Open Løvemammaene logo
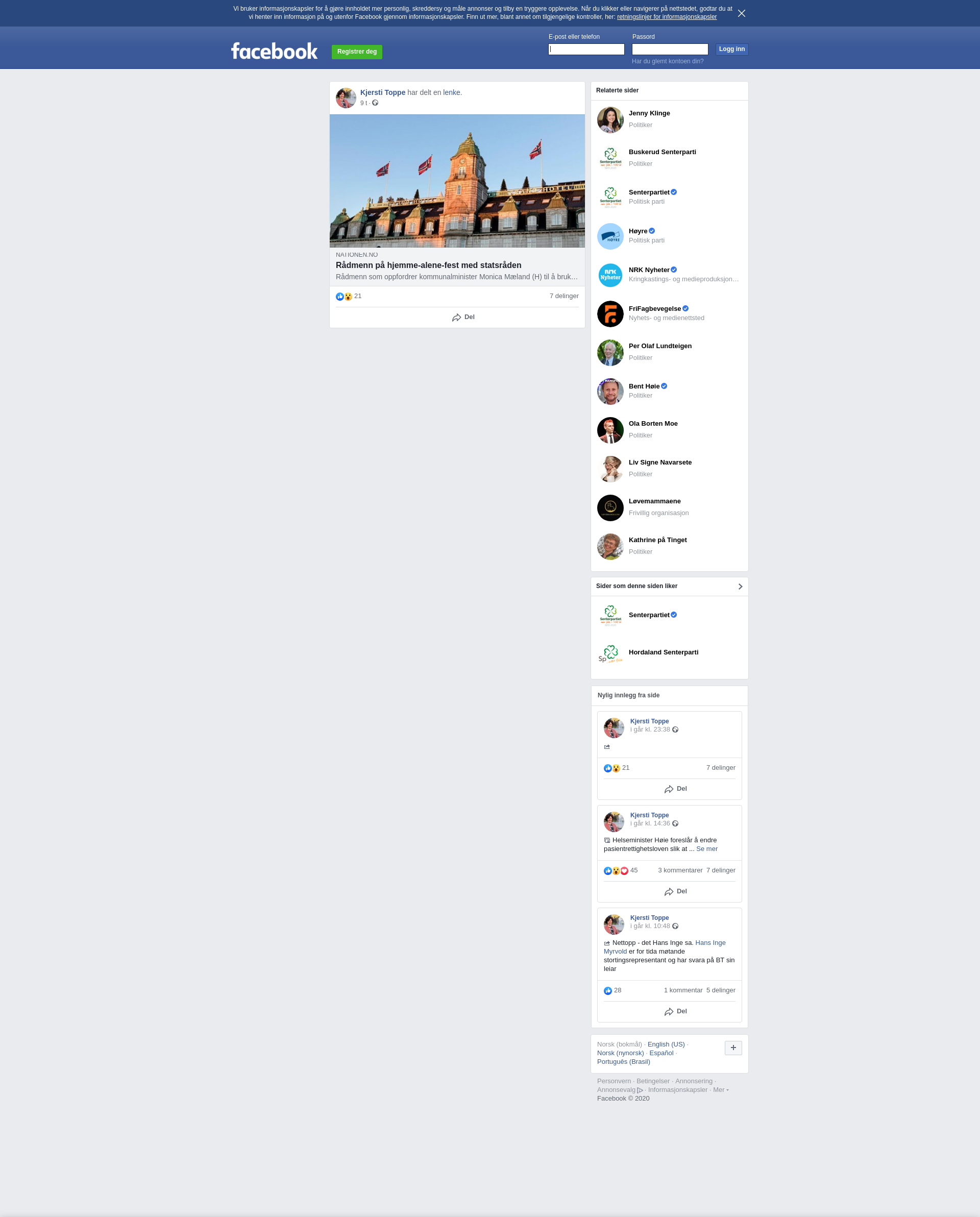Image resolution: width=980 pixels, height=1217 pixels. tap(610, 508)
